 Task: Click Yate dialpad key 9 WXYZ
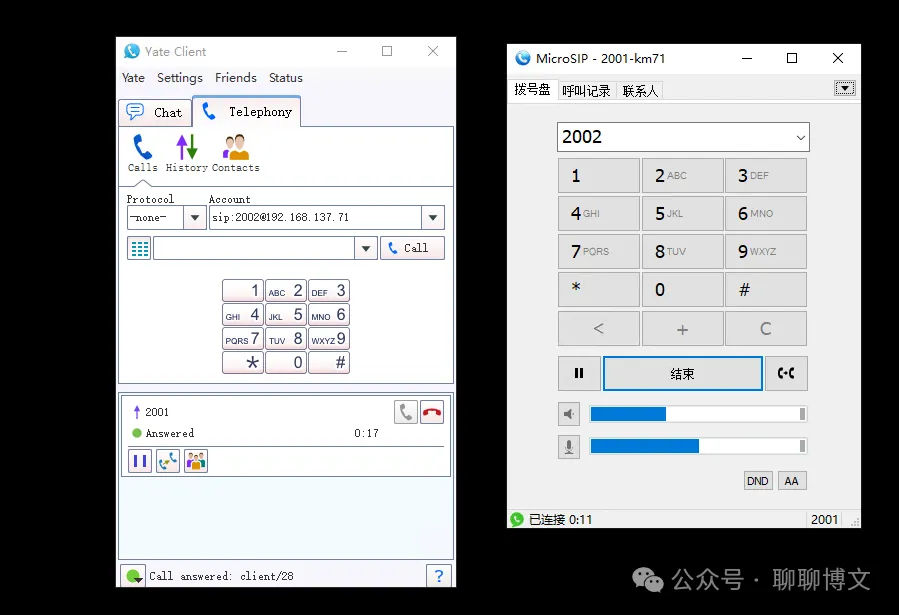click(x=329, y=339)
